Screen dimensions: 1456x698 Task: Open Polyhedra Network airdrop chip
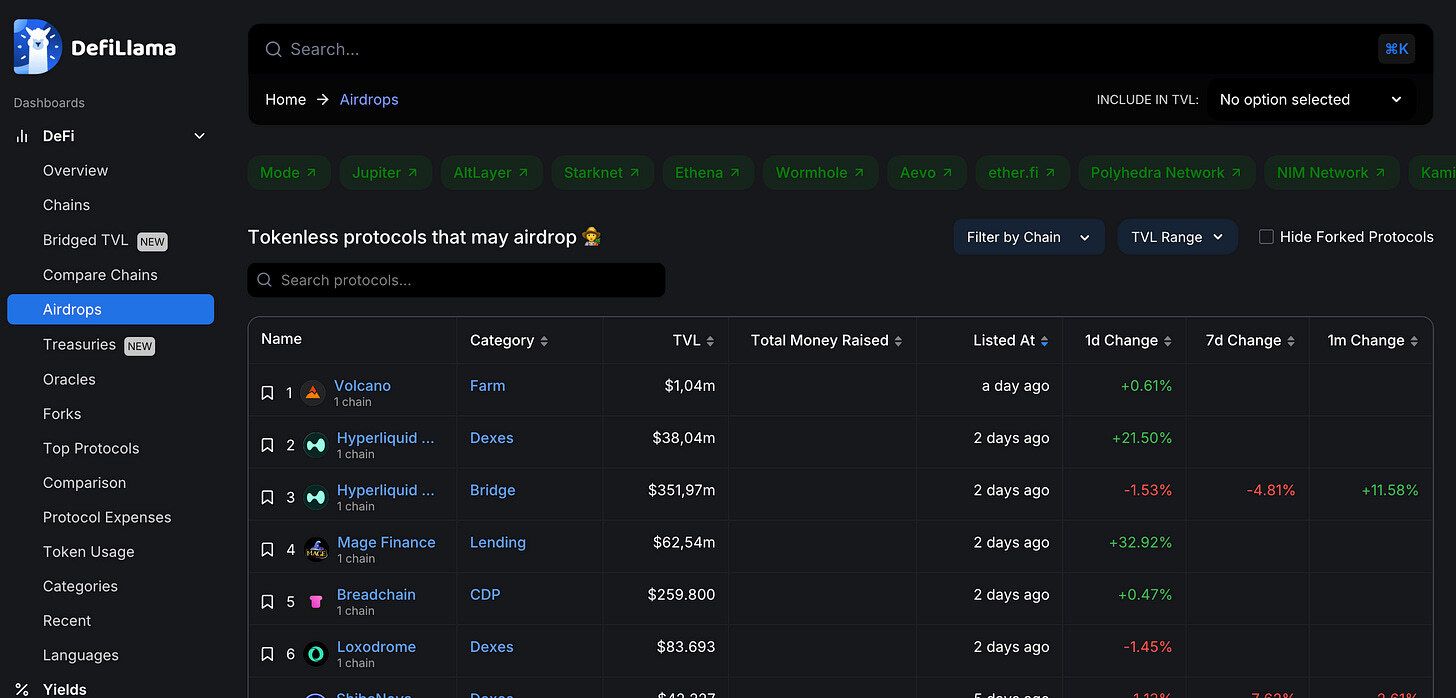click(x=1166, y=172)
